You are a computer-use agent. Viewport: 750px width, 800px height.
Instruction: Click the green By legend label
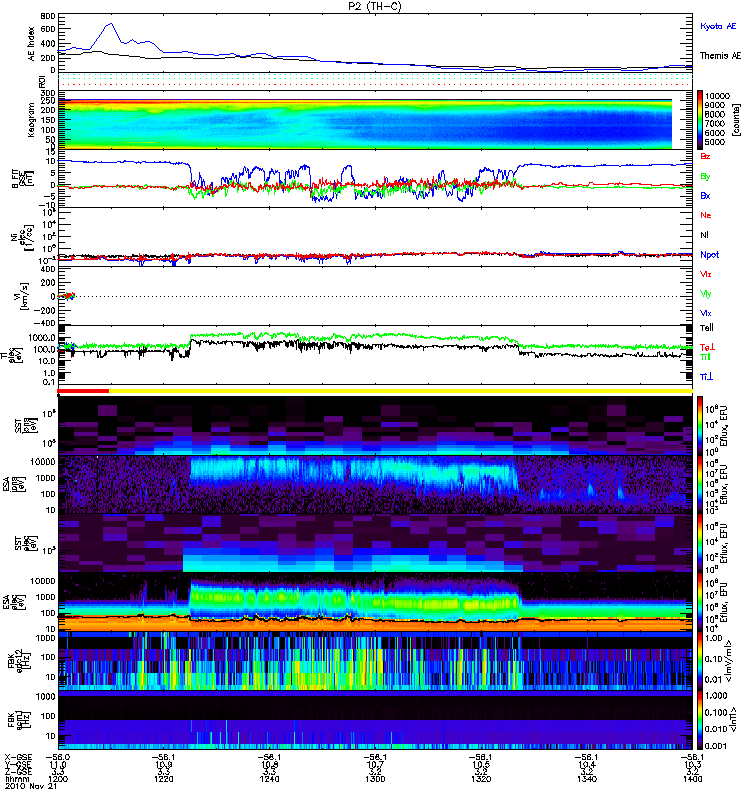[x=705, y=177]
